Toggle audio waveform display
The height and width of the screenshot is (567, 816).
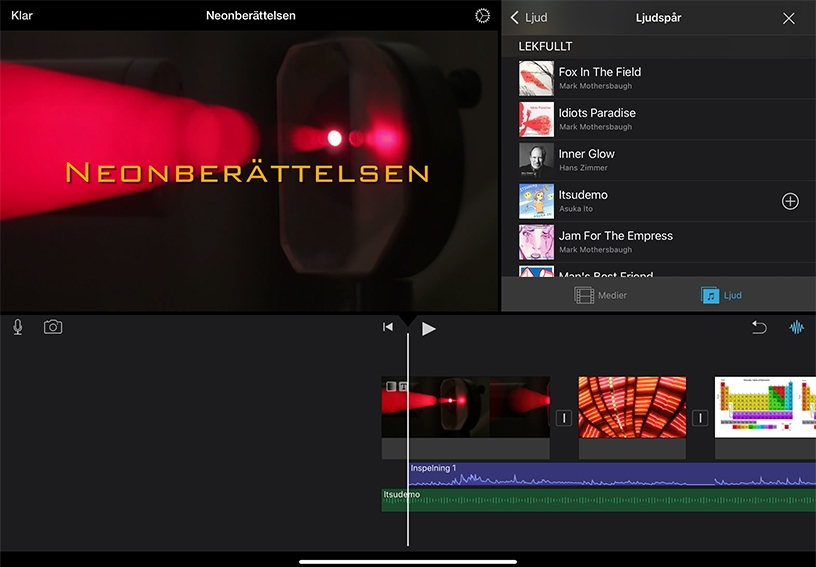tap(796, 327)
